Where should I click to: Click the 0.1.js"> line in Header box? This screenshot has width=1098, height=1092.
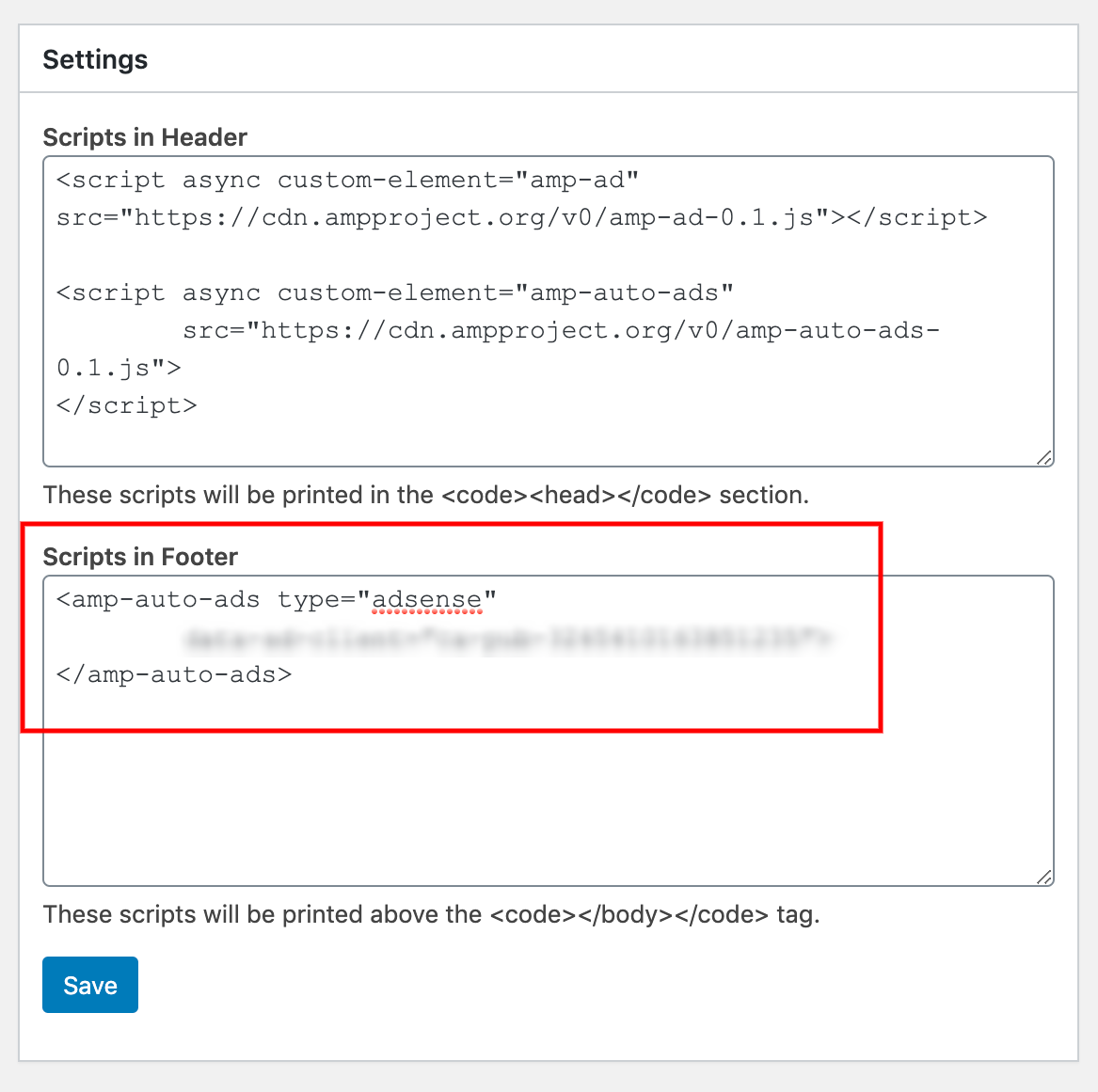click(119, 368)
